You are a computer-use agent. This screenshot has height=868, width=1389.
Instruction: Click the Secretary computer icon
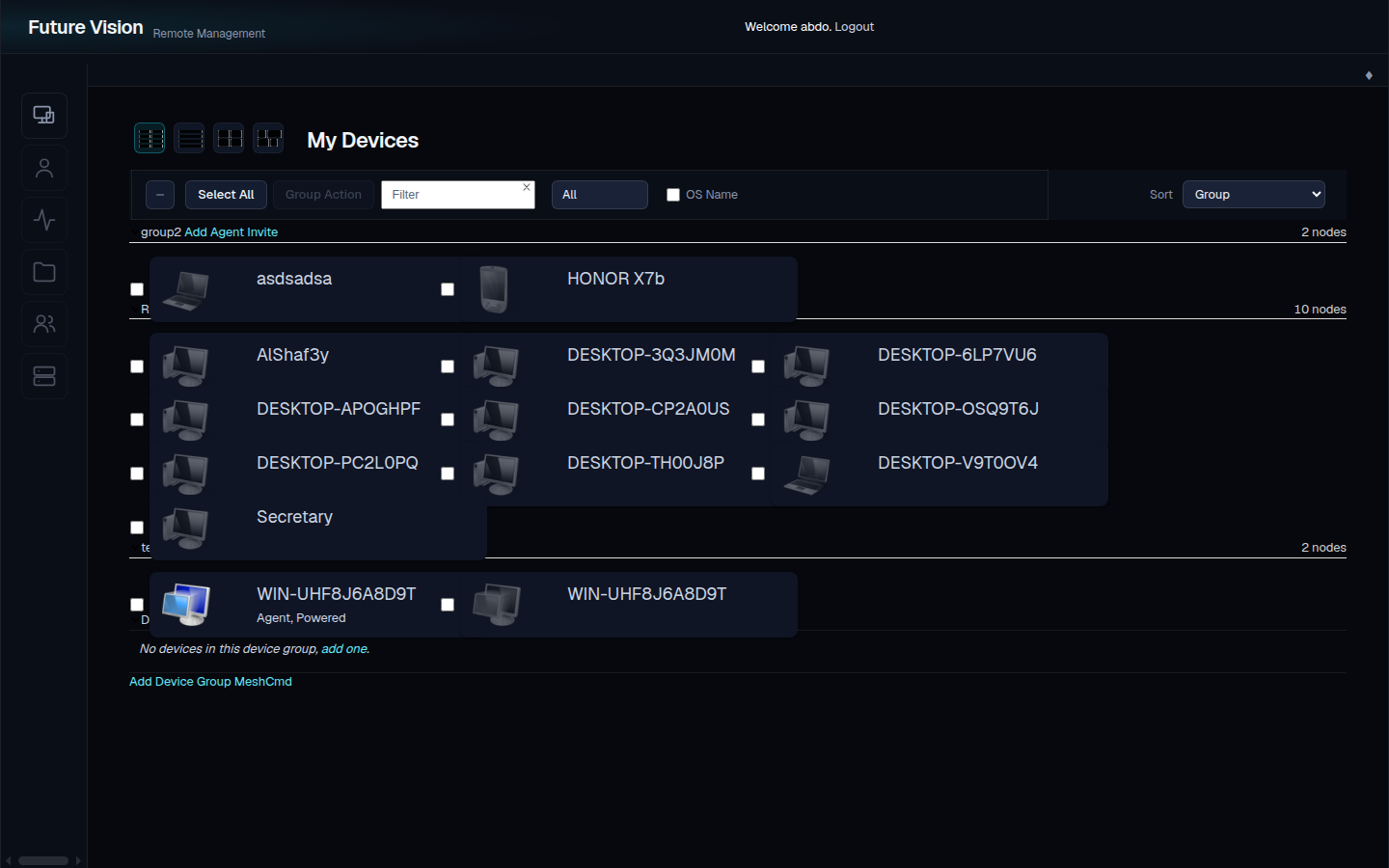185,529
